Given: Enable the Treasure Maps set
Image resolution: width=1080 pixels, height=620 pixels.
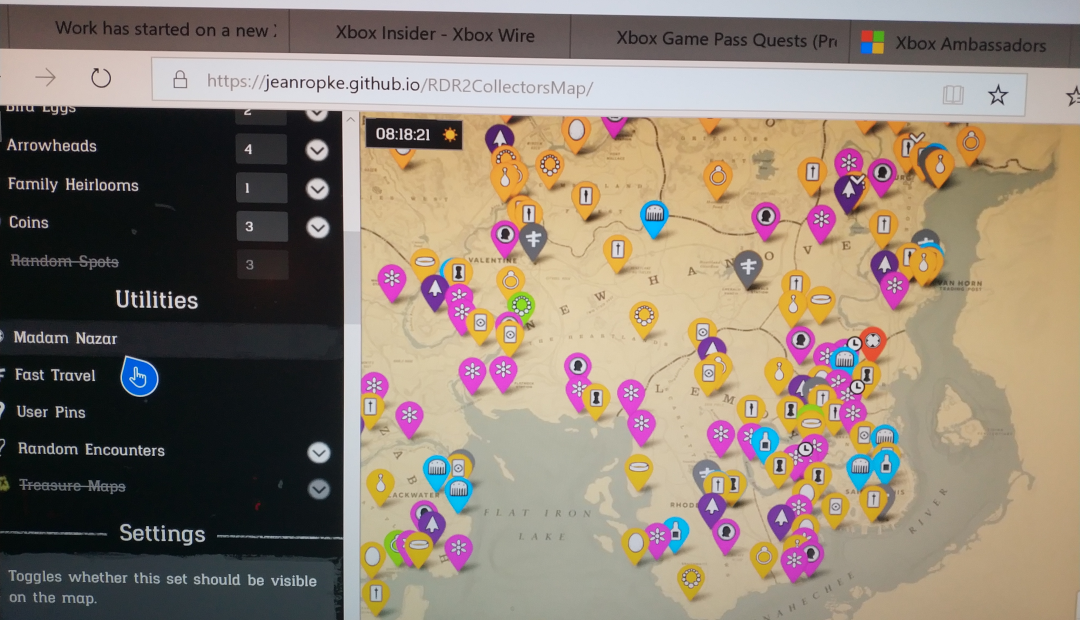Looking at the screenshot, I should 72,486.
